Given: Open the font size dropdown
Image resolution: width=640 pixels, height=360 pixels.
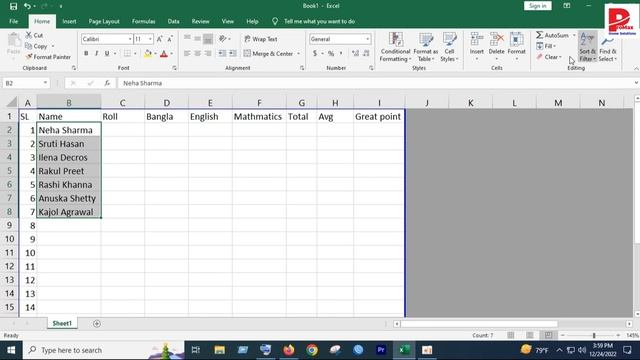Looking at the screenshot, I should tap(150, 39).
